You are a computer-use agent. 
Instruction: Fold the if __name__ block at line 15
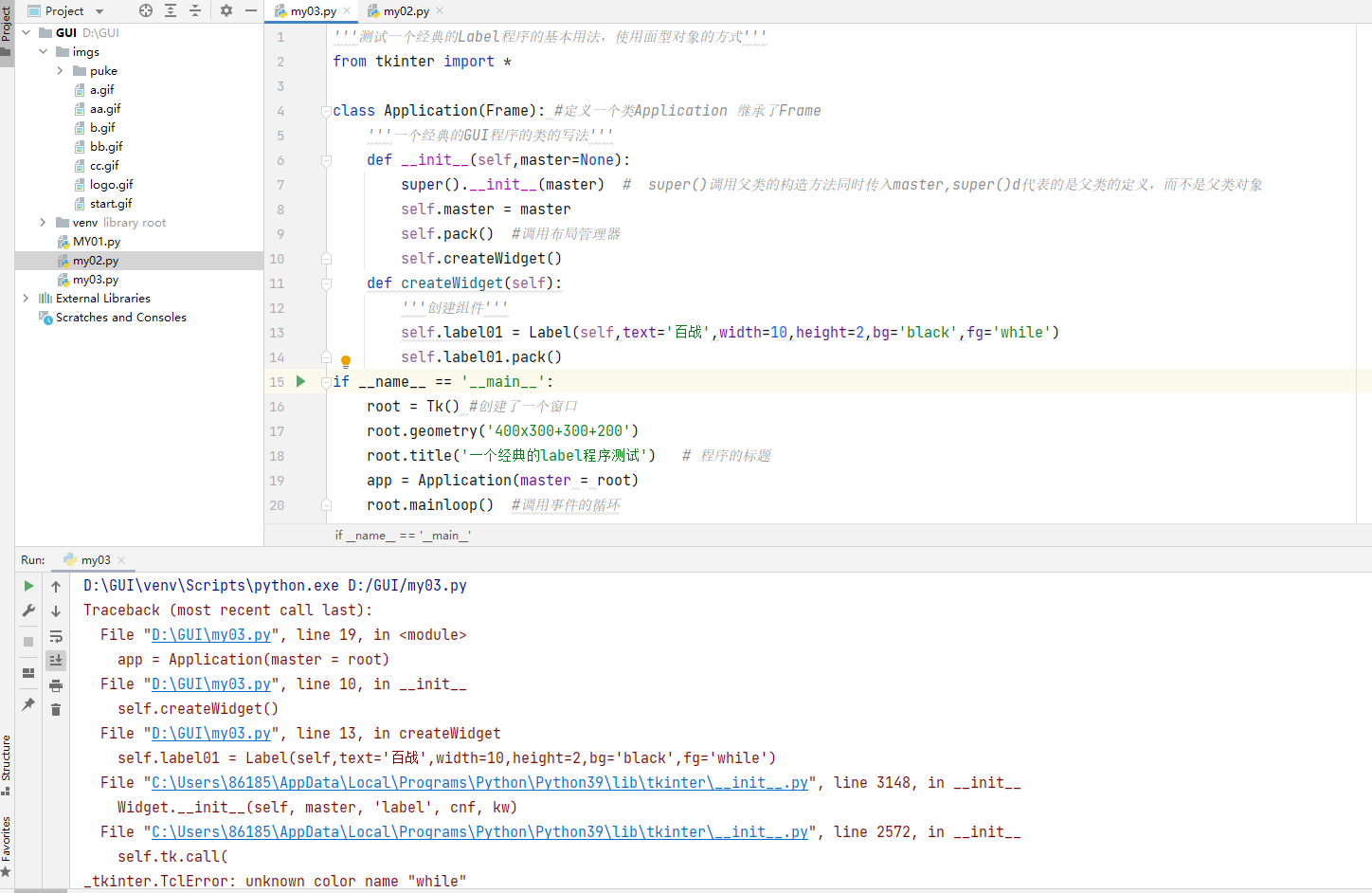(326, 382)
